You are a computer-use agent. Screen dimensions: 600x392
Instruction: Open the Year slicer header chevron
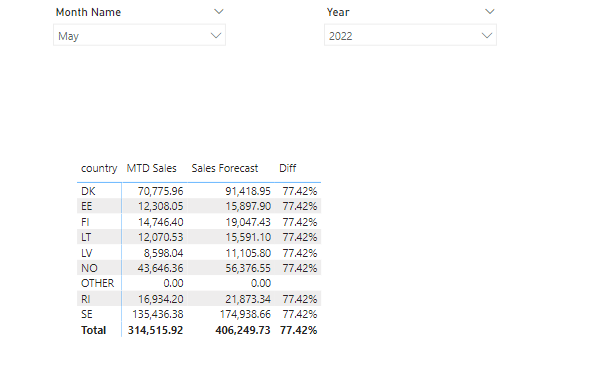(489, 11)
